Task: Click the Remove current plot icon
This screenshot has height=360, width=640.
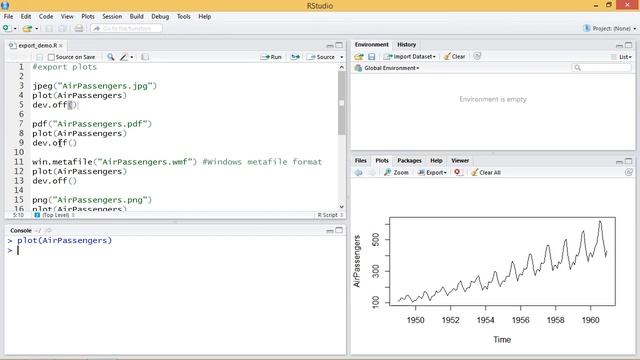Action: [458, 172]
